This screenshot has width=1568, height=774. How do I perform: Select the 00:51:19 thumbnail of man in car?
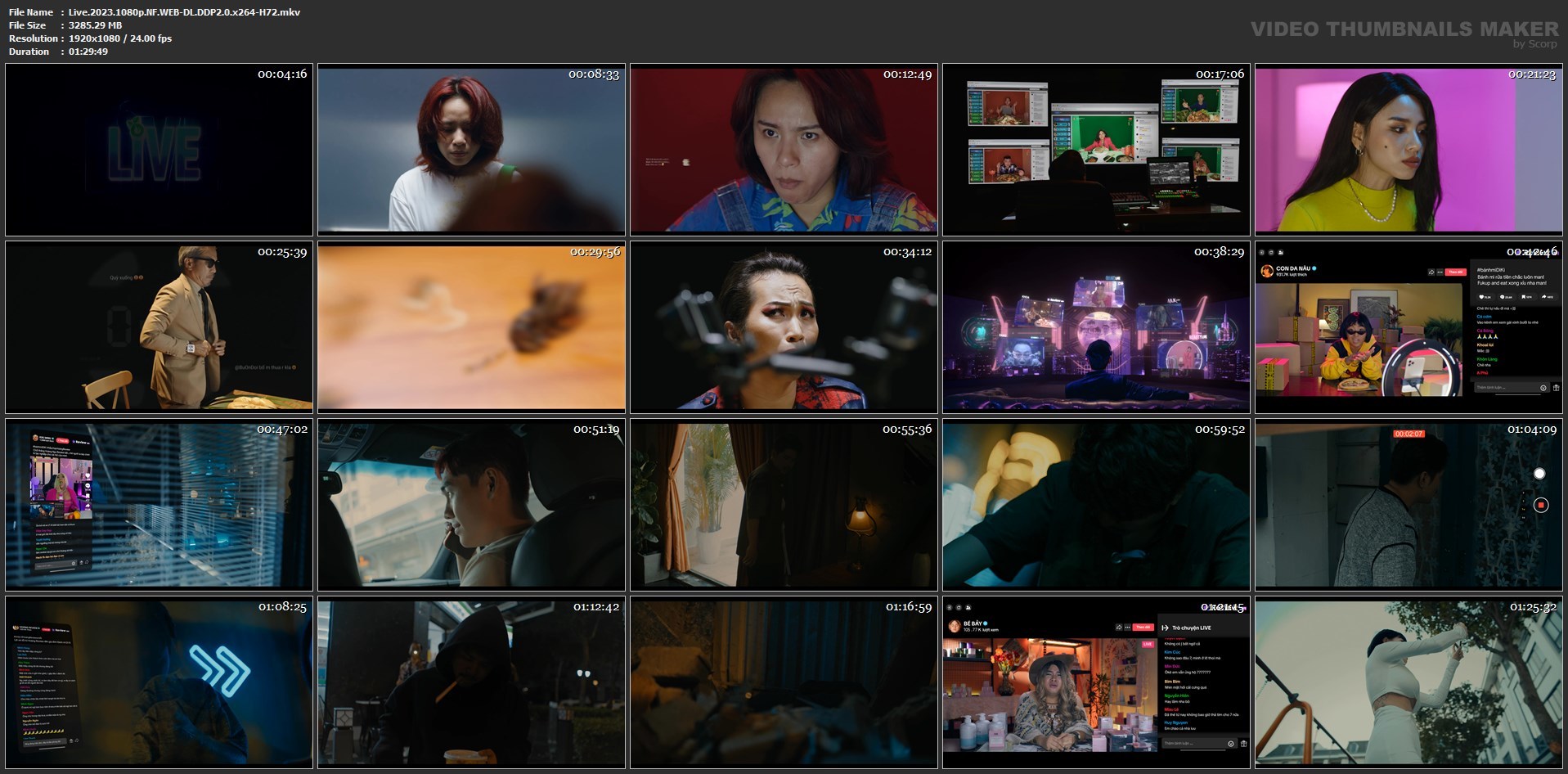[x=472, y=505]
